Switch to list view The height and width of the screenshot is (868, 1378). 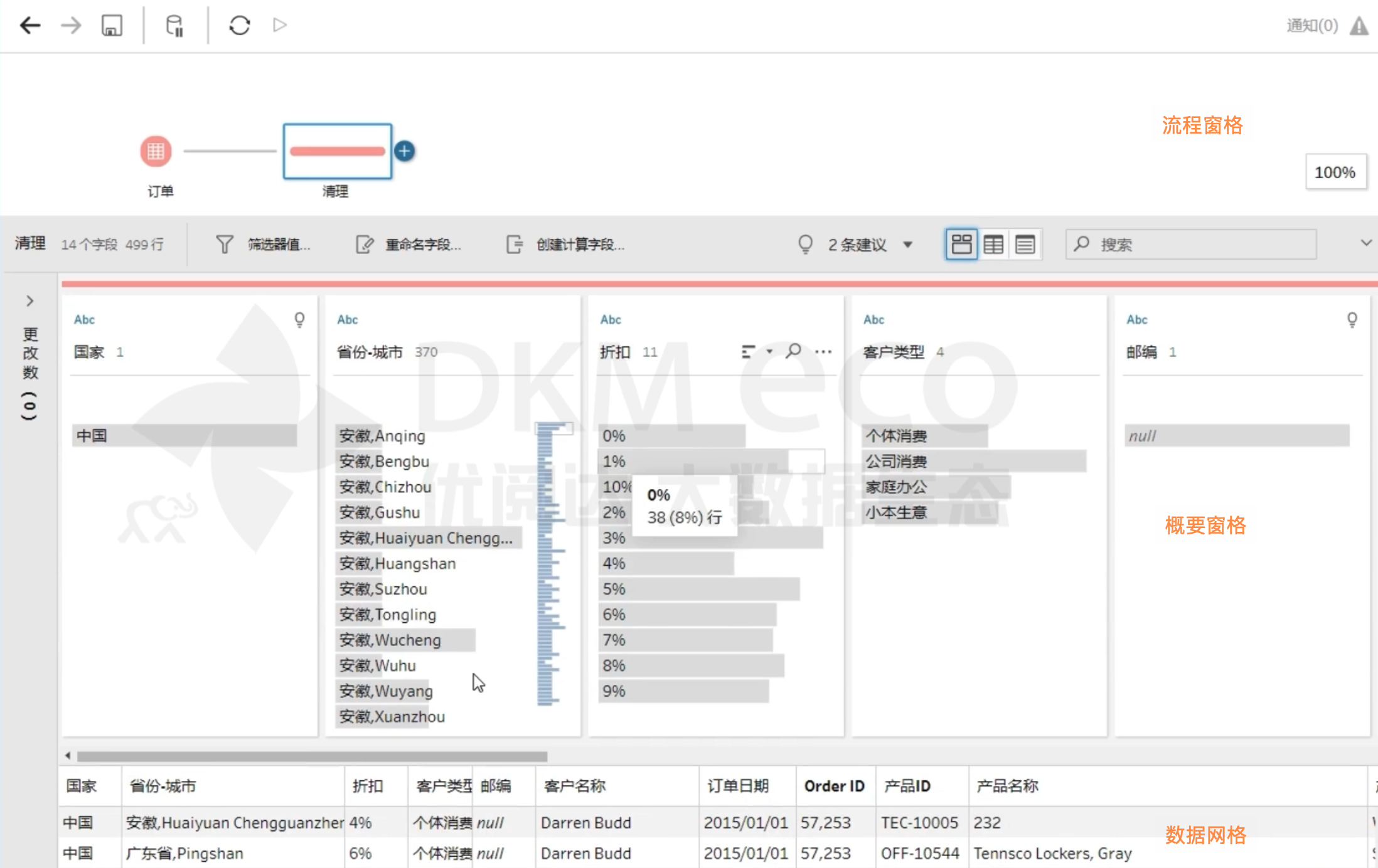[x=1025, y=244]
